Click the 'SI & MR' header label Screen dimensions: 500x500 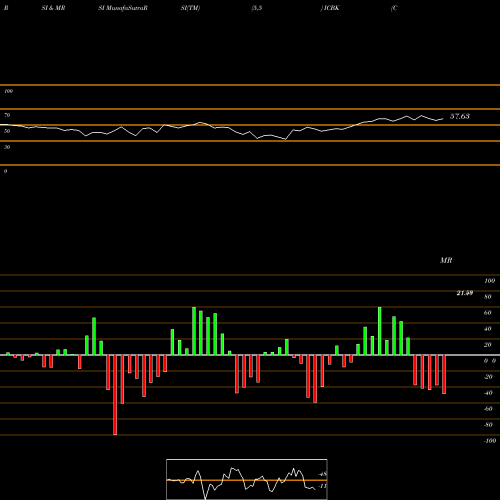[53, 8]
